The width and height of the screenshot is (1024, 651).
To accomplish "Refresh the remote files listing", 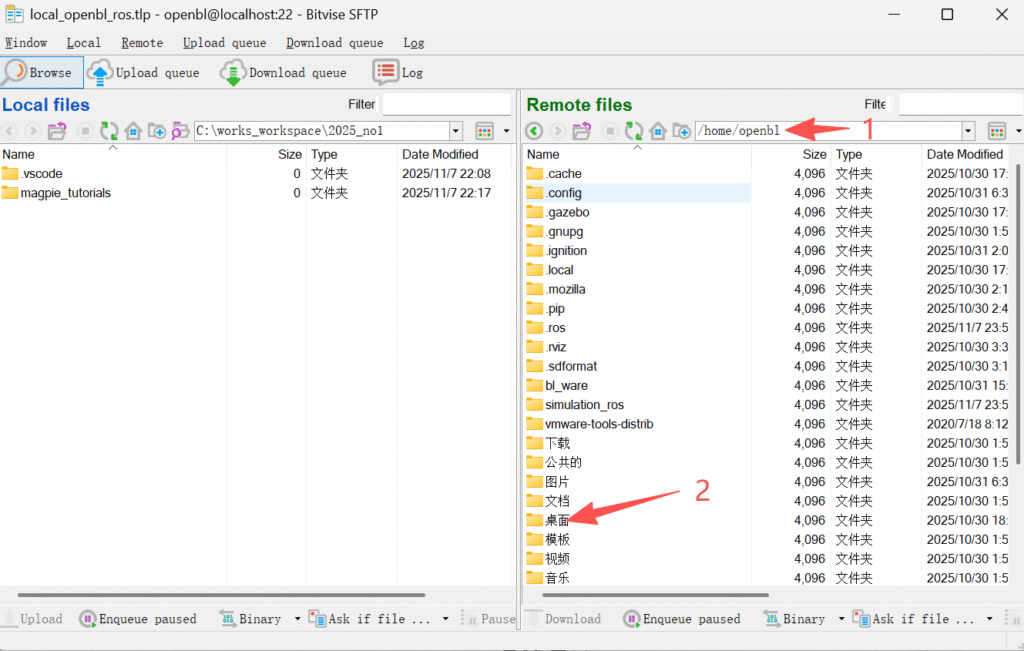I will click(x=634, y=131).
